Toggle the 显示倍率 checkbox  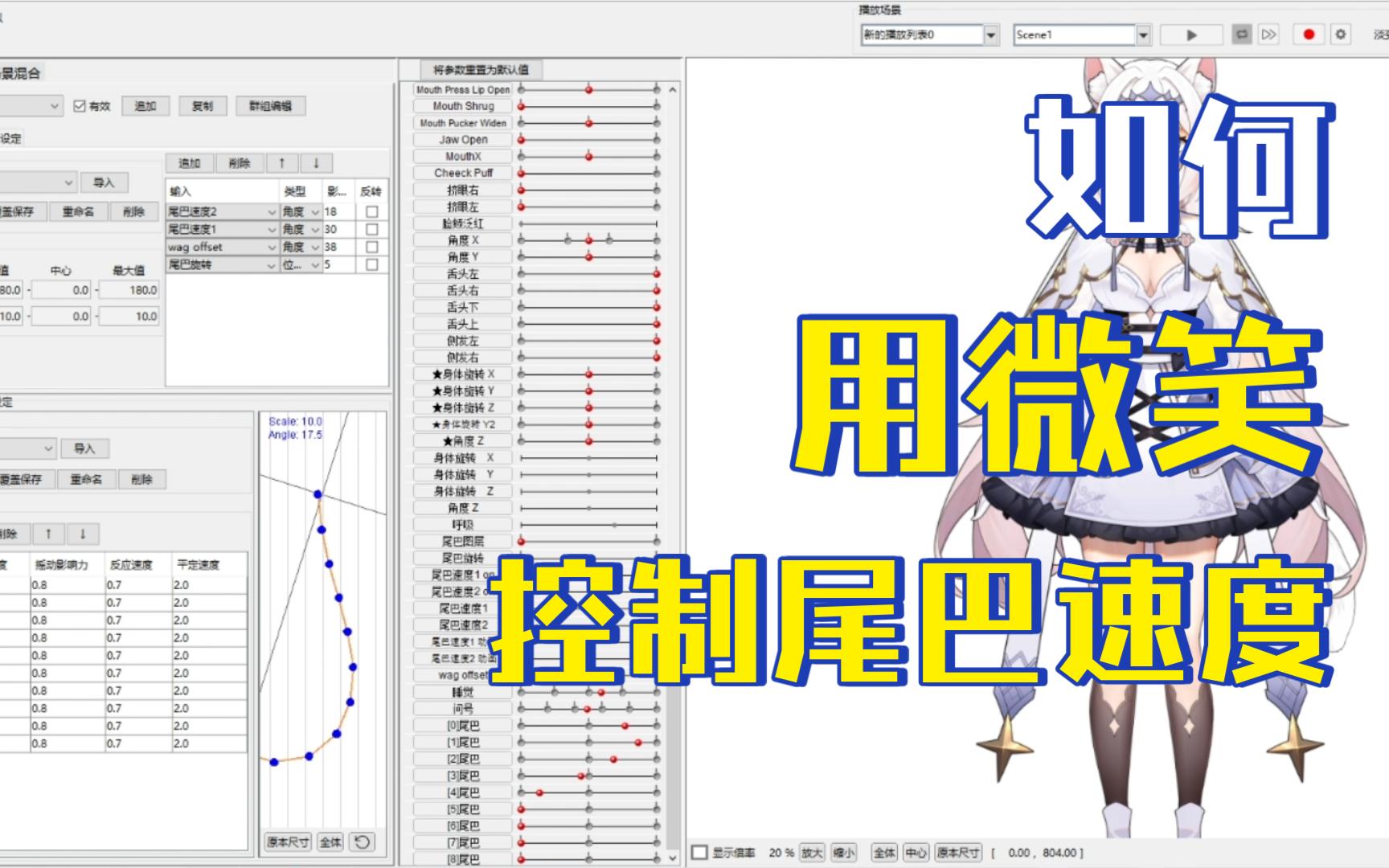(x=700, y=853)
